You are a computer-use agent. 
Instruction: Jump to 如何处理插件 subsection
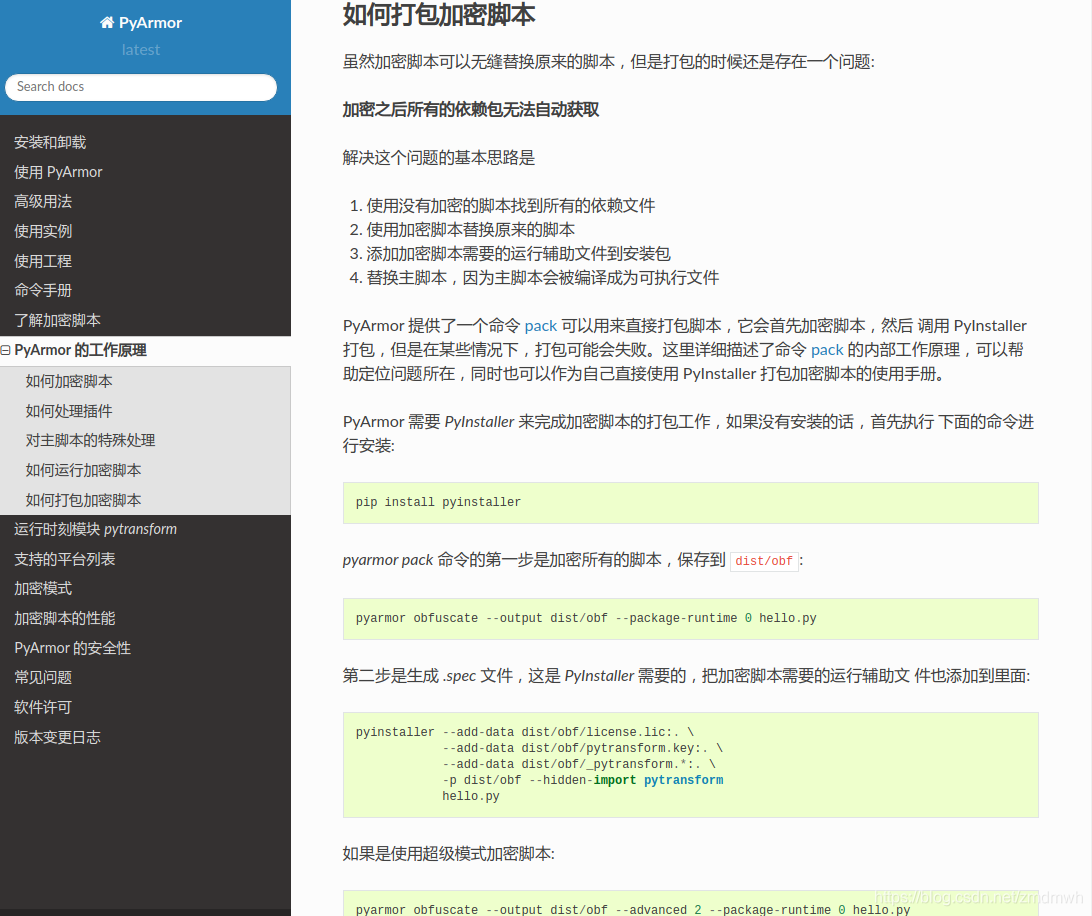click(69, 411)
